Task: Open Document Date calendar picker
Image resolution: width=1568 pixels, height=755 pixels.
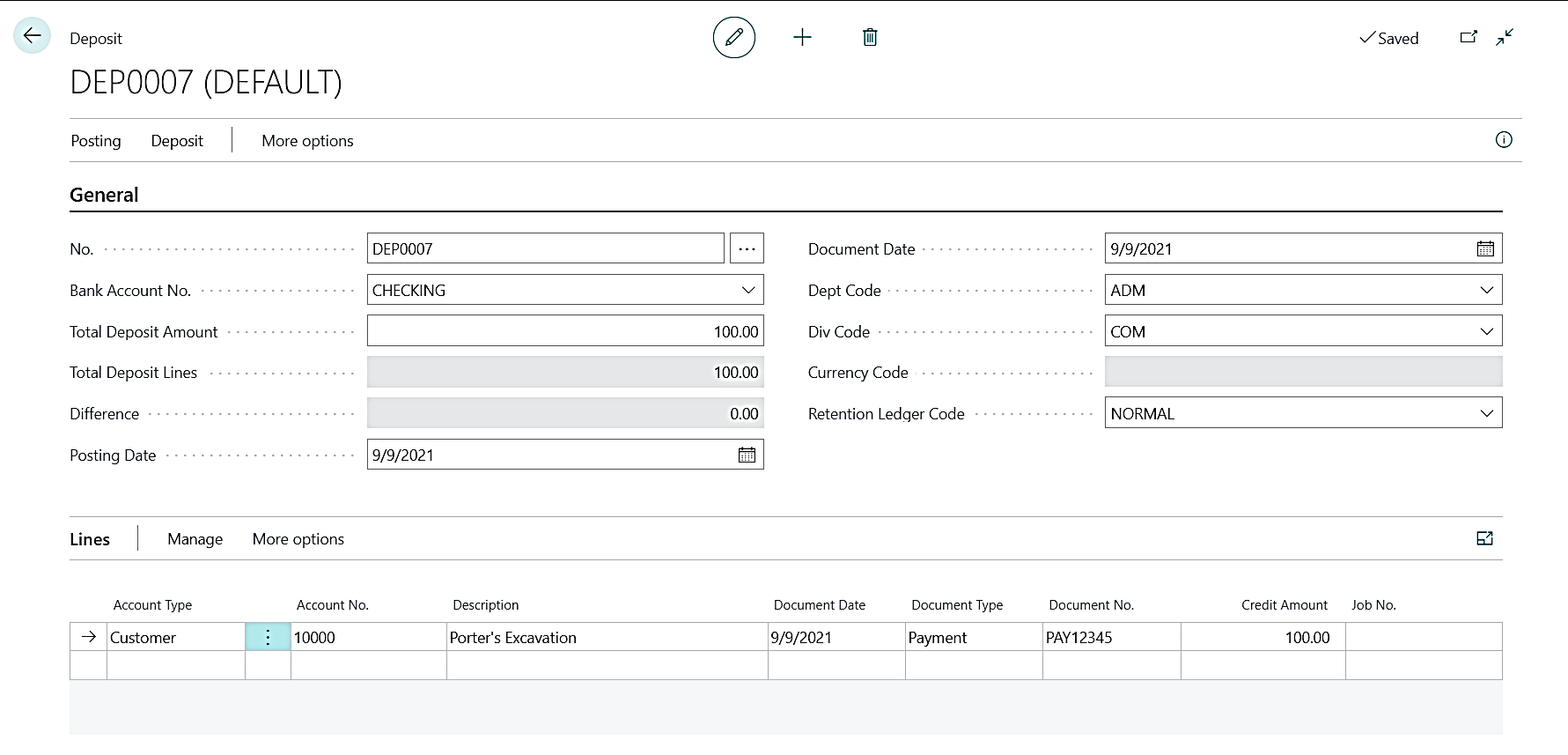Action: click(1485, 249)
